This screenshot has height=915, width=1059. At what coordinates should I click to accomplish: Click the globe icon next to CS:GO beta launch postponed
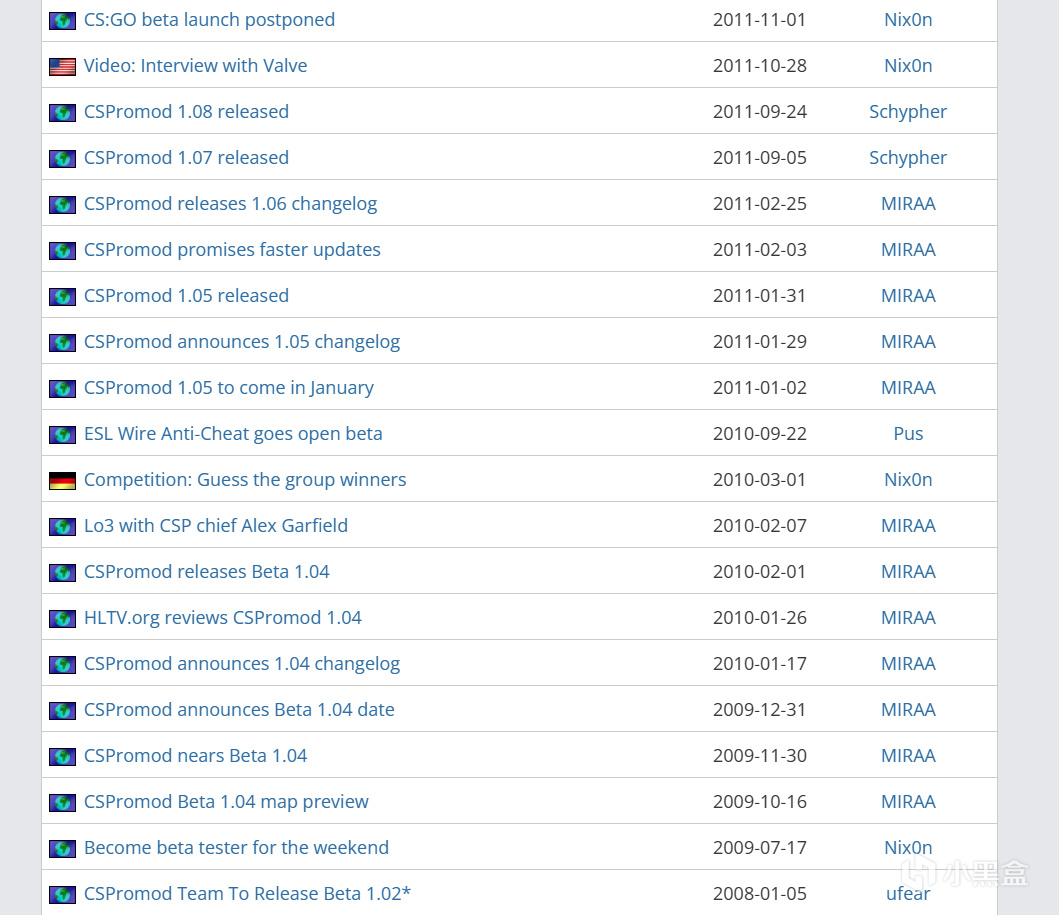[x=62, y=21]
